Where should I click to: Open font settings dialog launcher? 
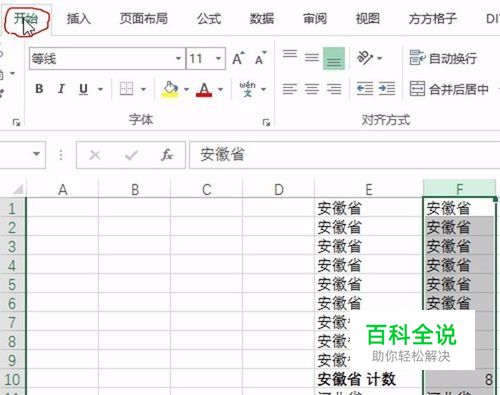pos(266,123)
